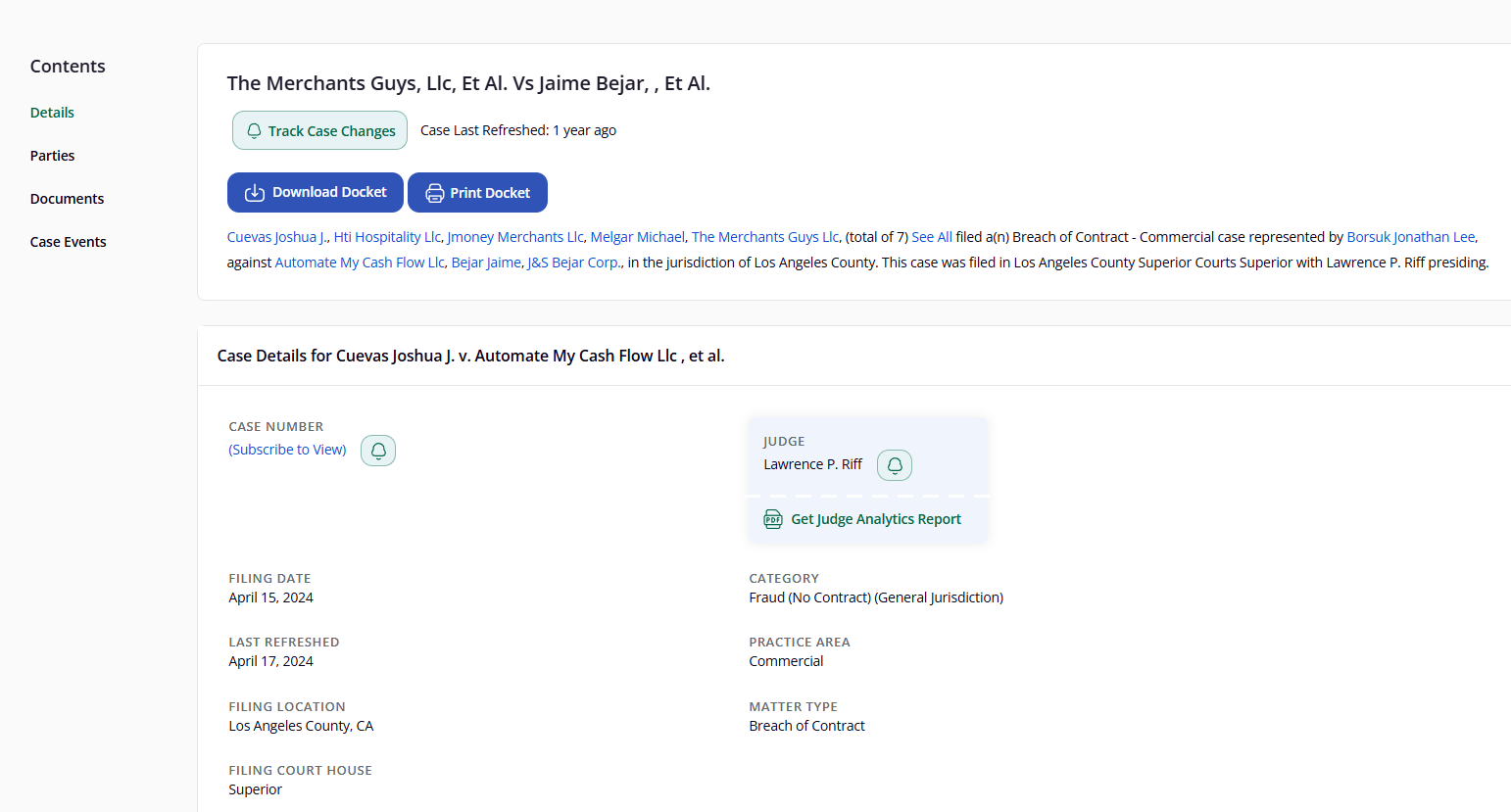Click the matter type Breach of Contract value

[806, 726]
